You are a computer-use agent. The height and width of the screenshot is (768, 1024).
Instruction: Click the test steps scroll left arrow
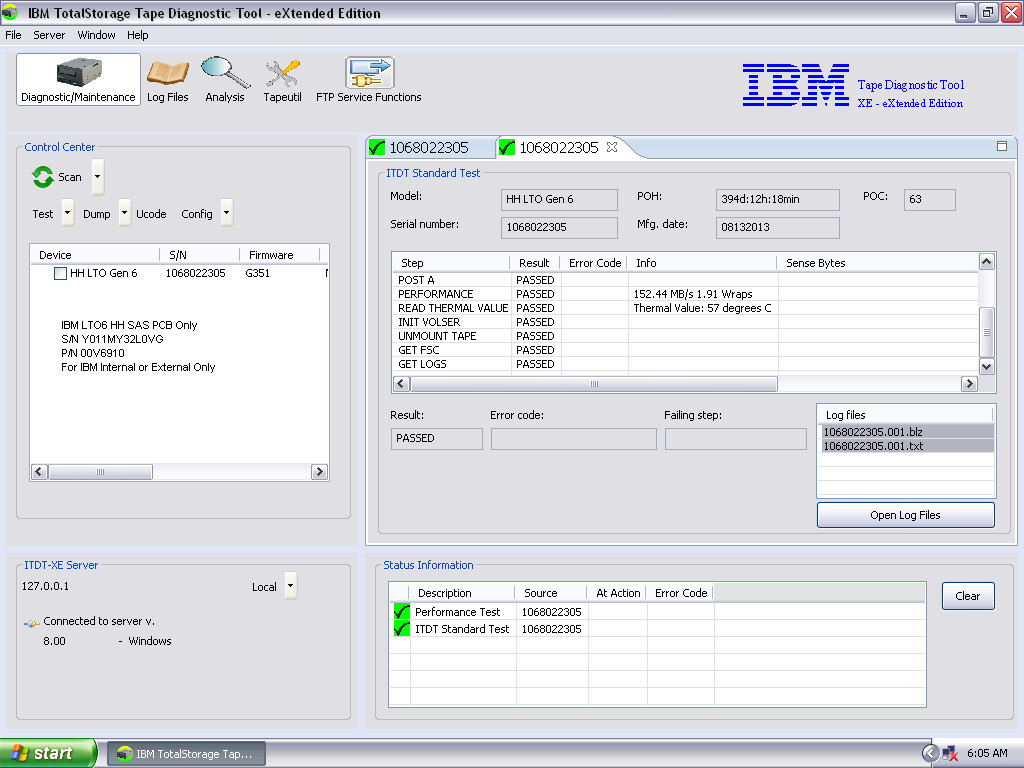click(402, 383)
